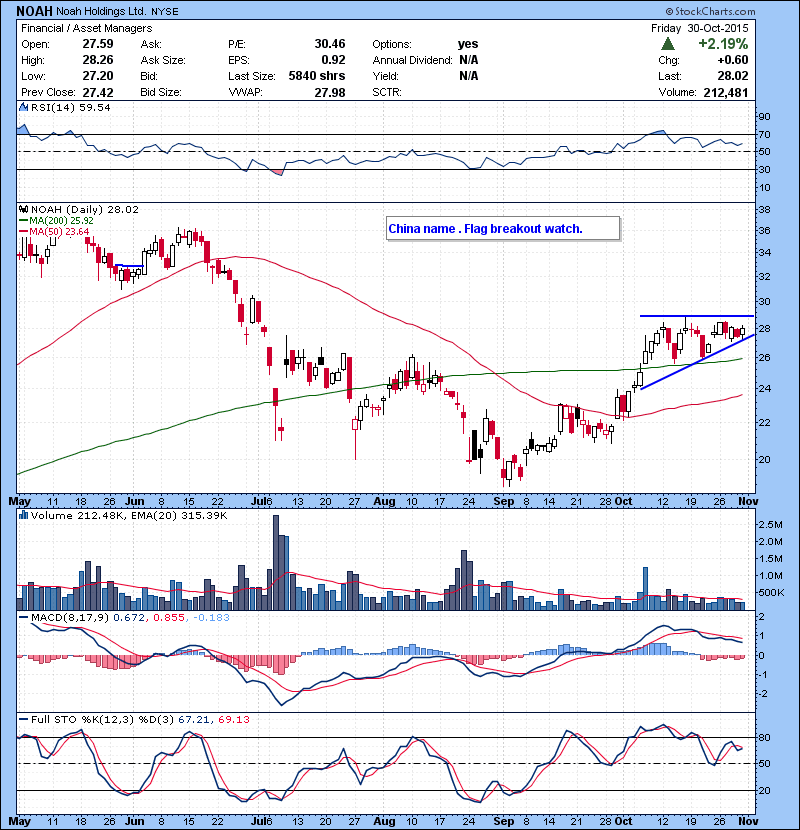Screen dimensions: 800x830
Task: Click the RSI(14) 59.54 label
Action: click(x=70, y=107)
